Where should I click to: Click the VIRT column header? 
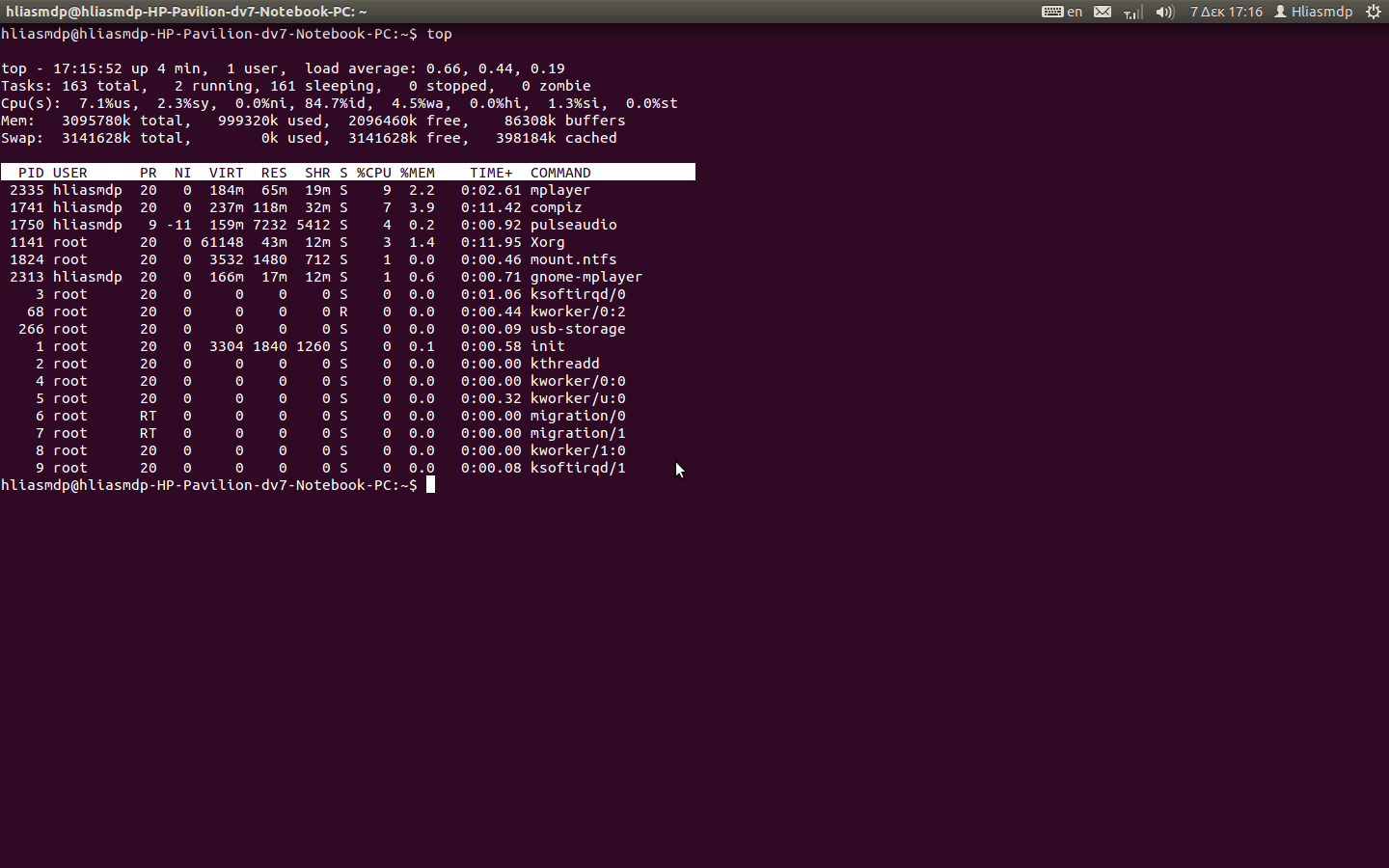[227, 173]
